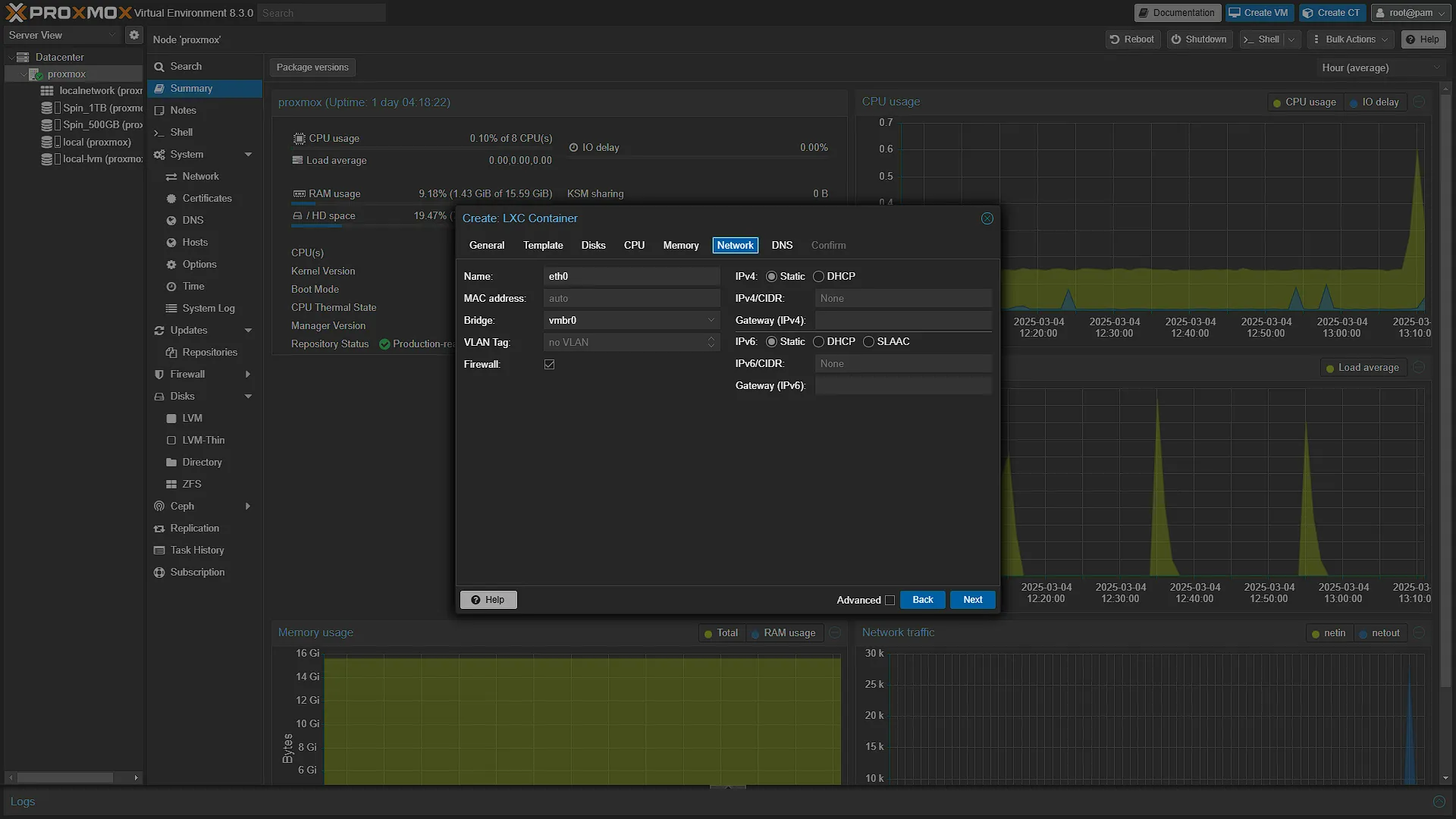Click the IPv4/CIDR input field
1456x819 pixels.
point(903,299)
